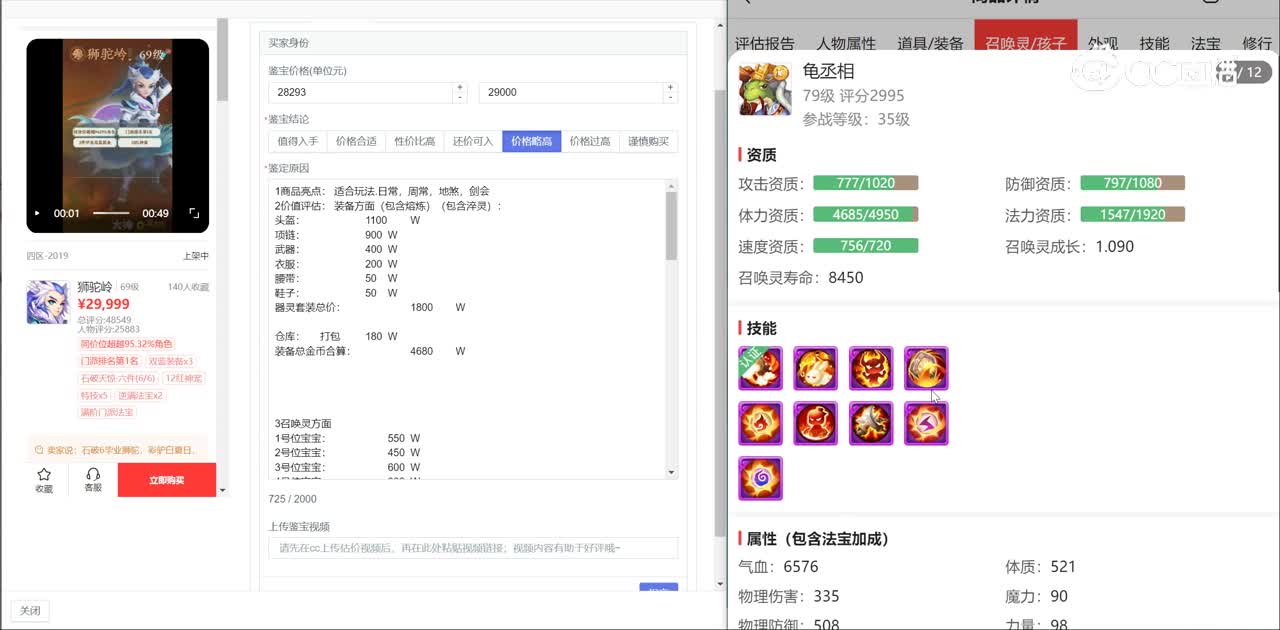The width and height of the screenshot is (1280, 630).
Task: Click the 气血: 6576 attribute value
Action: coord(801,566)
